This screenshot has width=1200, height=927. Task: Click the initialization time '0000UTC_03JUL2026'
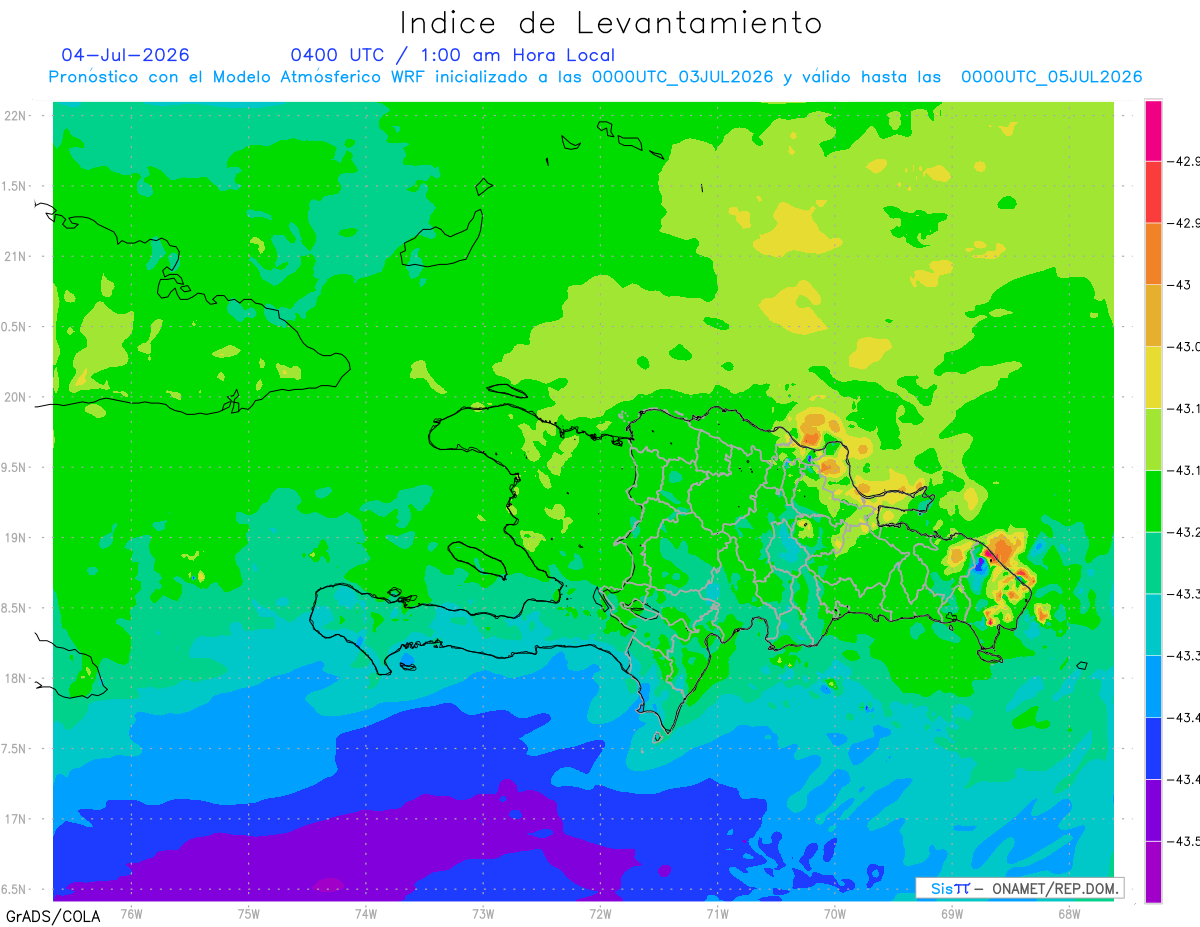point(682,77)
